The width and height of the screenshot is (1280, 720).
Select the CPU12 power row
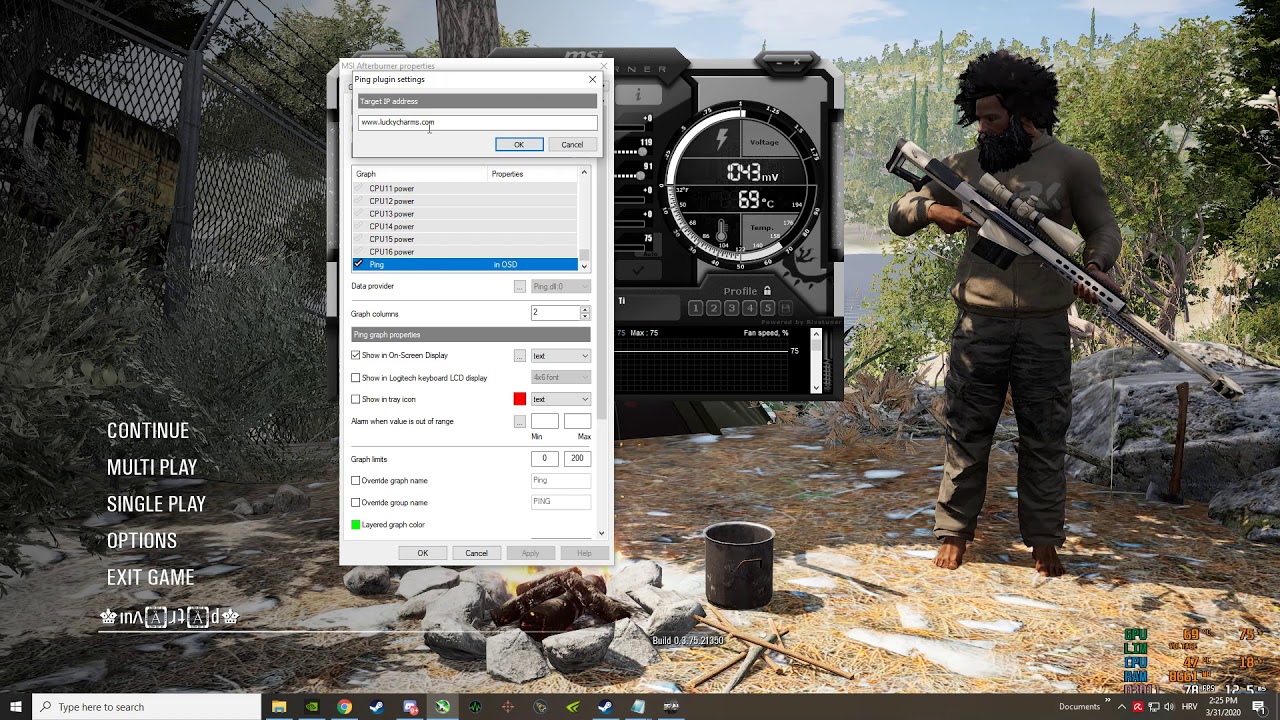point(465,201)
